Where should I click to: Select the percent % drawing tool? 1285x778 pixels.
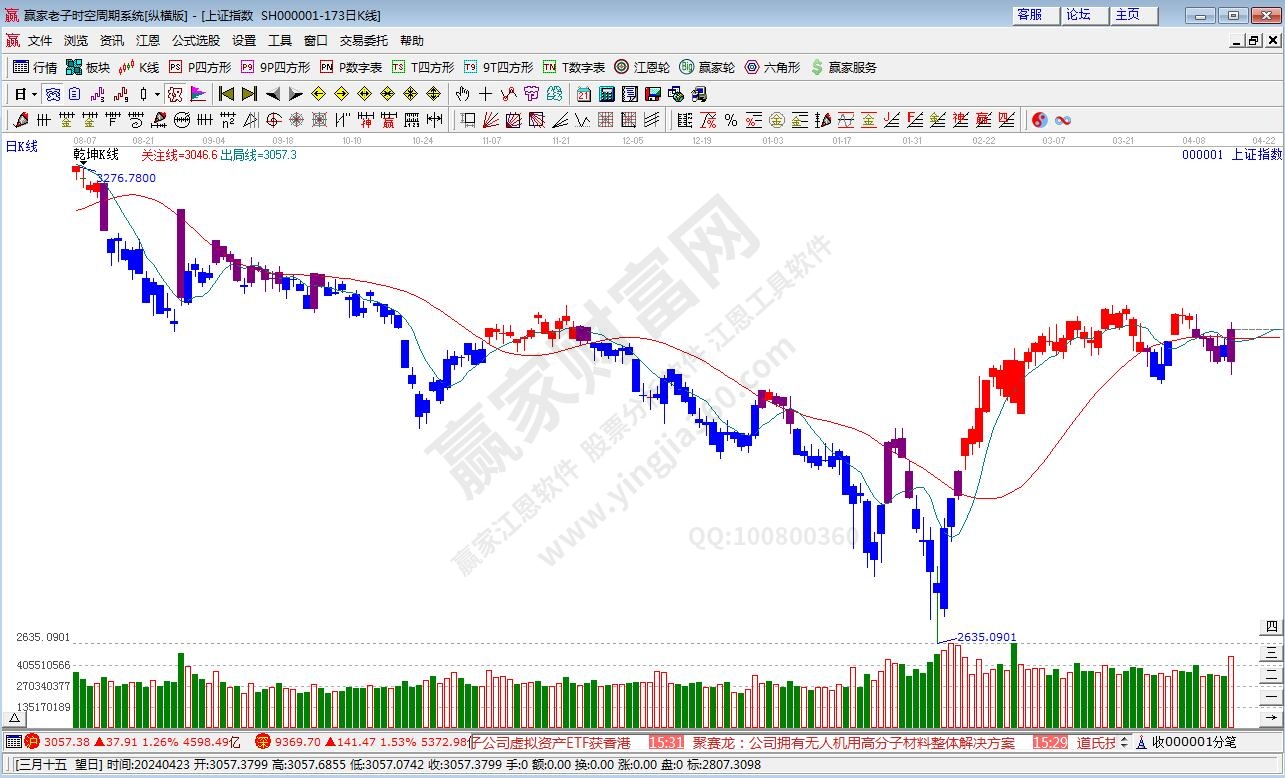coord(731,120)
